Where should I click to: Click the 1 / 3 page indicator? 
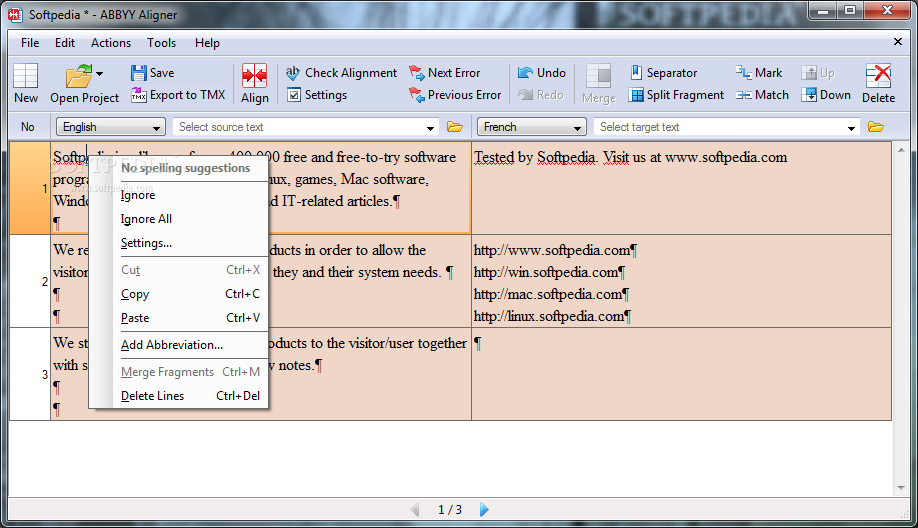[x=450, y=510]
